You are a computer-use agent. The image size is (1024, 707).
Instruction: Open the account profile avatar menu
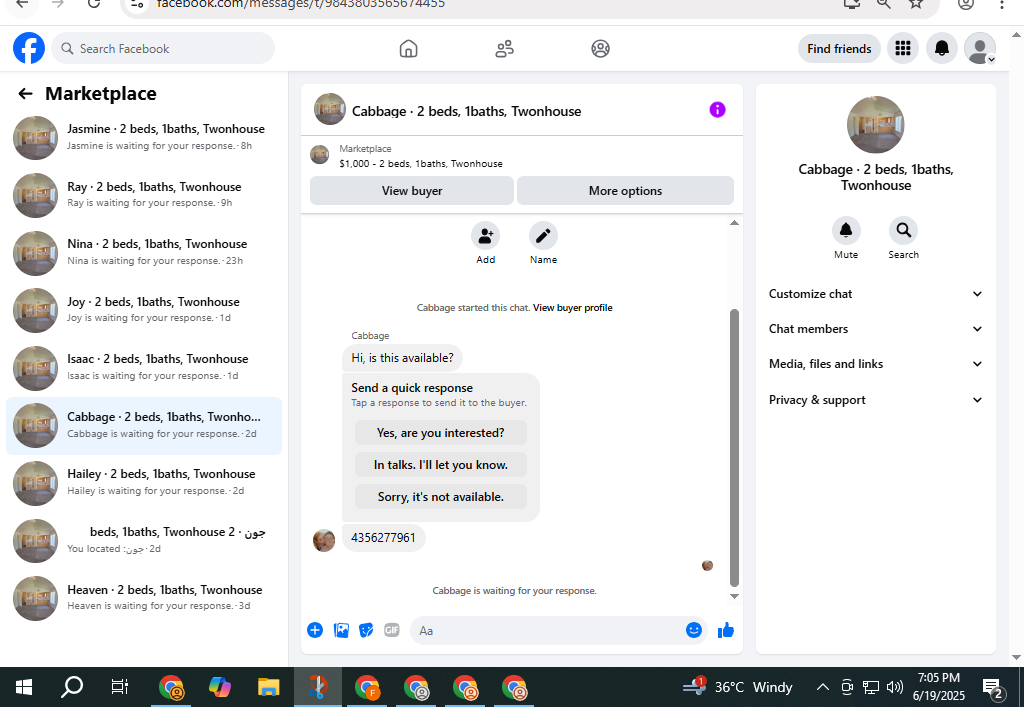[980, 48]
